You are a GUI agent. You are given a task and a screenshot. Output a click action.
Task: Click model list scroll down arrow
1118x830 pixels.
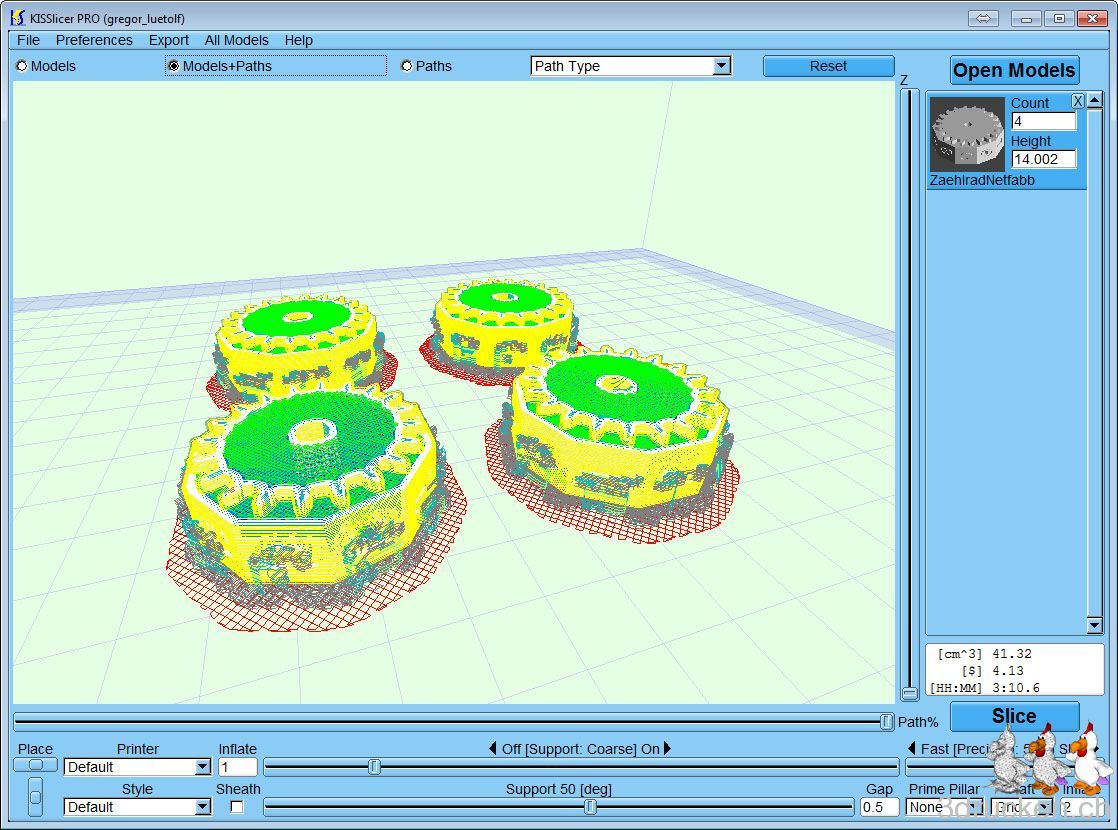(x=1095, y=625)
